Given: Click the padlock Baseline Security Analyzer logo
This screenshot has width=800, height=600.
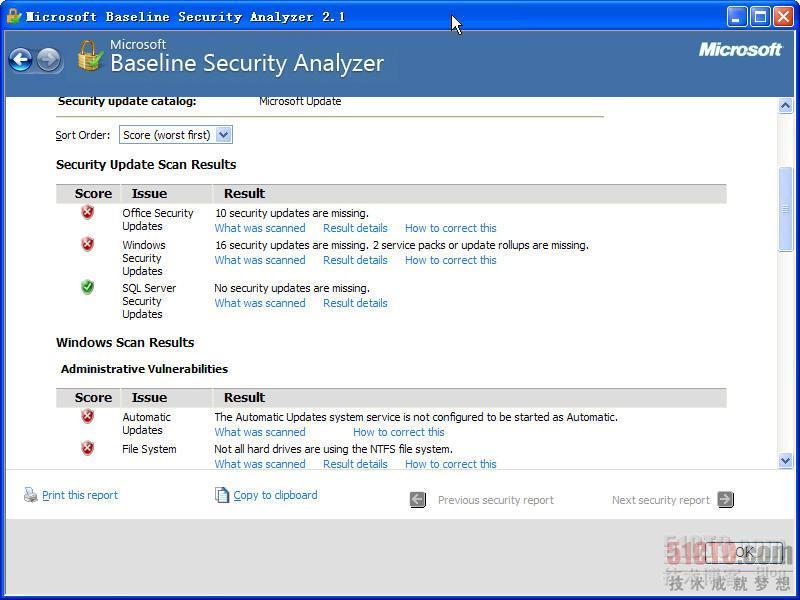Looking at the screenshot, I should [91, 56].
